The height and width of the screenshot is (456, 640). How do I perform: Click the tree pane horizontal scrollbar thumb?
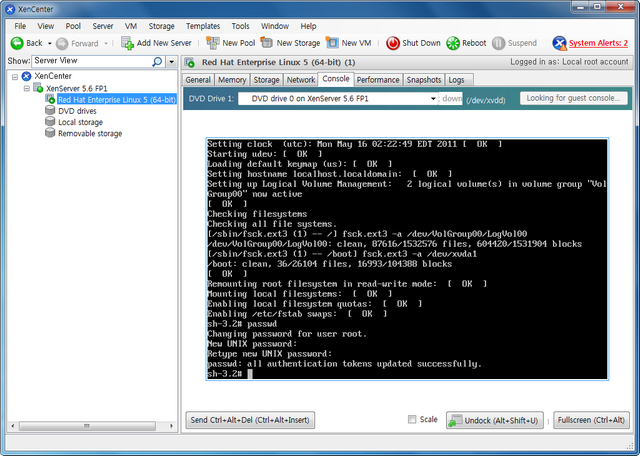pyautogui.click(x=87, y=426)
